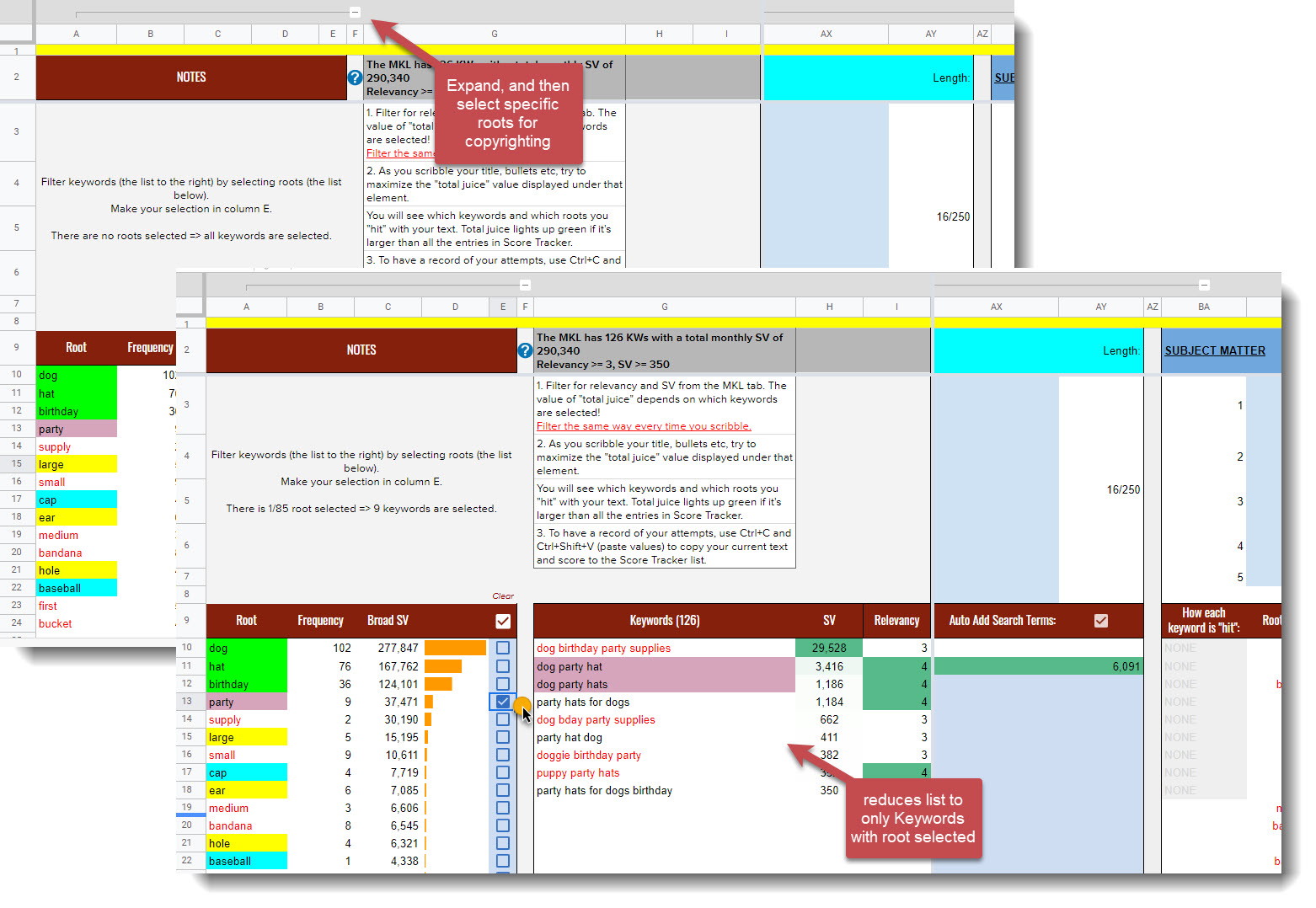Click the cyan 'Length:' cell in front sheet
Viewport: 1316px width, 908px height.
click(1038, 350)
